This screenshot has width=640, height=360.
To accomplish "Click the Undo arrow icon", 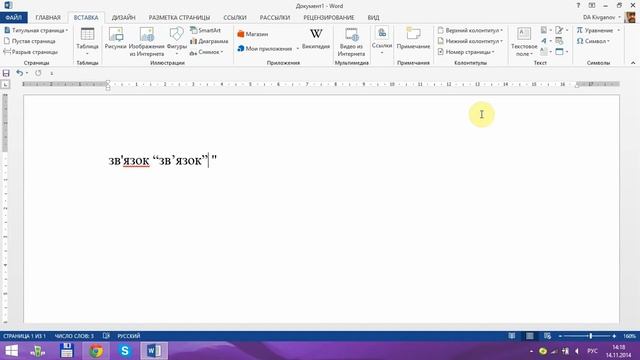I will (x=19, y=73).
